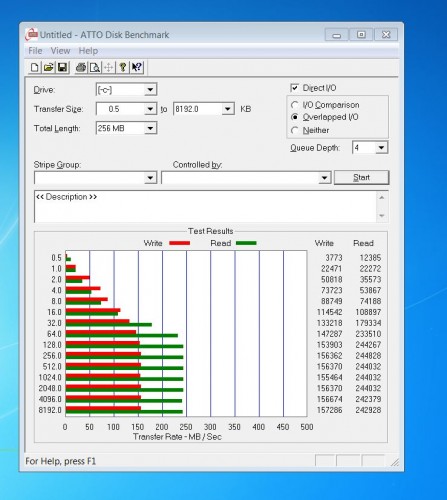
Task: Click inside the Description text box
Action: (x=205, y=206)
